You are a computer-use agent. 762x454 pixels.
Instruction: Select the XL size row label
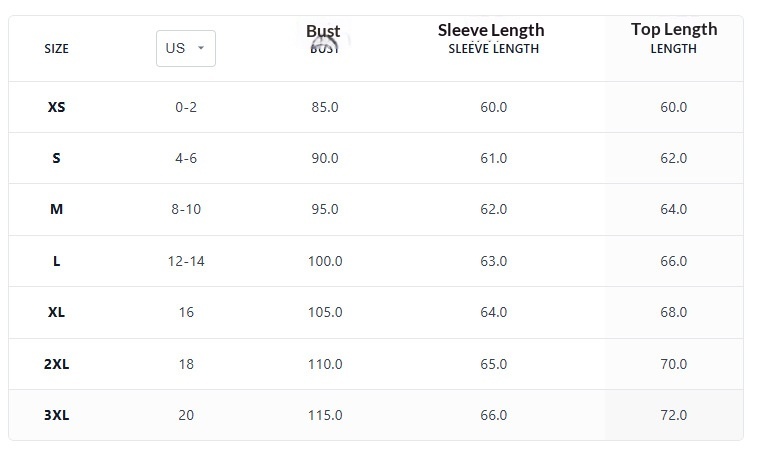[56, 312]
